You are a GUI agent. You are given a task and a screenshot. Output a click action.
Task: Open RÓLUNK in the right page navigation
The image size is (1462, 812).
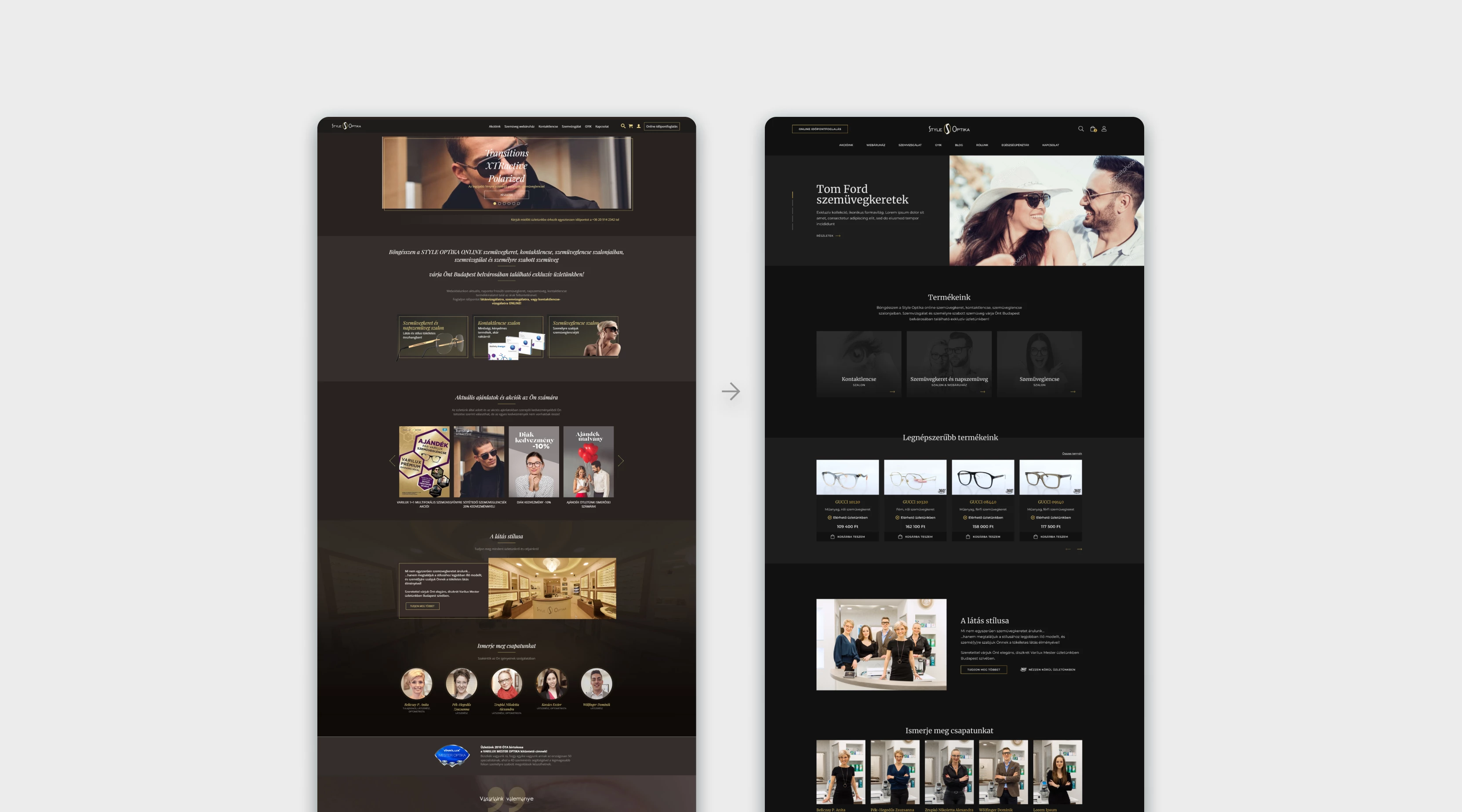pyautogui.click(x=982, y=145)
